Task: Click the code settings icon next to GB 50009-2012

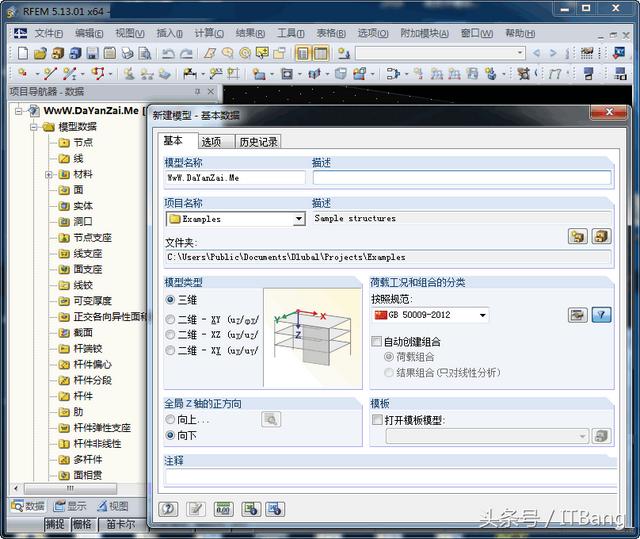Action: click(x=578, y=315)
